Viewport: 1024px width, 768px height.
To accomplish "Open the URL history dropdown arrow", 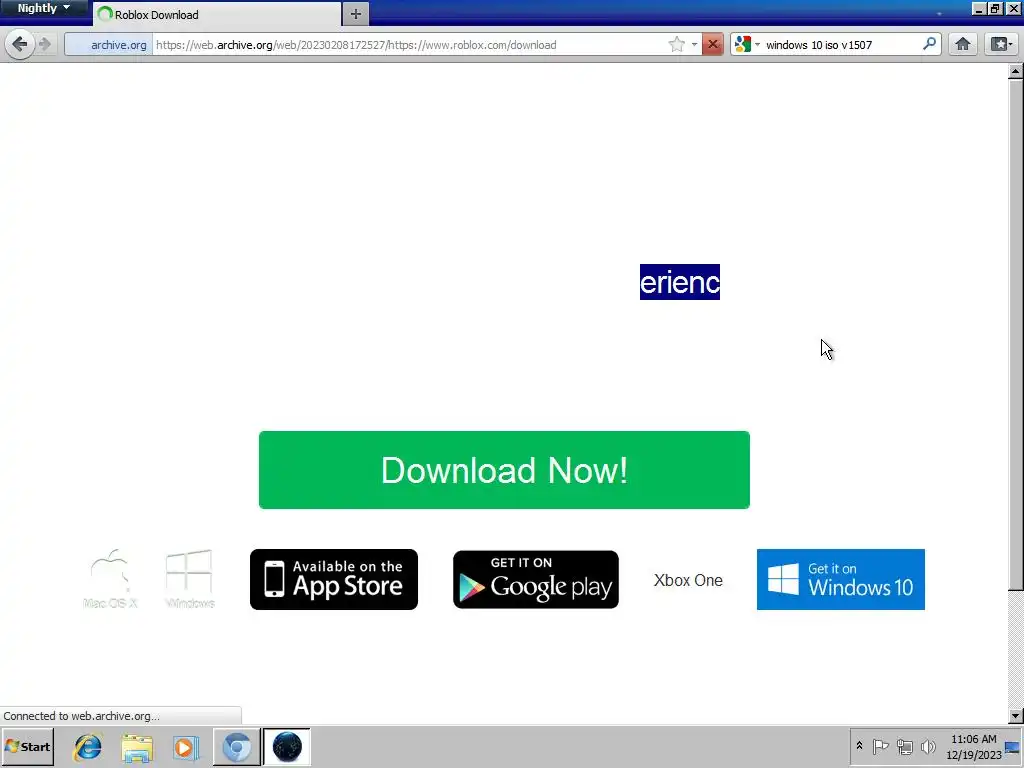I will (694, 44).
